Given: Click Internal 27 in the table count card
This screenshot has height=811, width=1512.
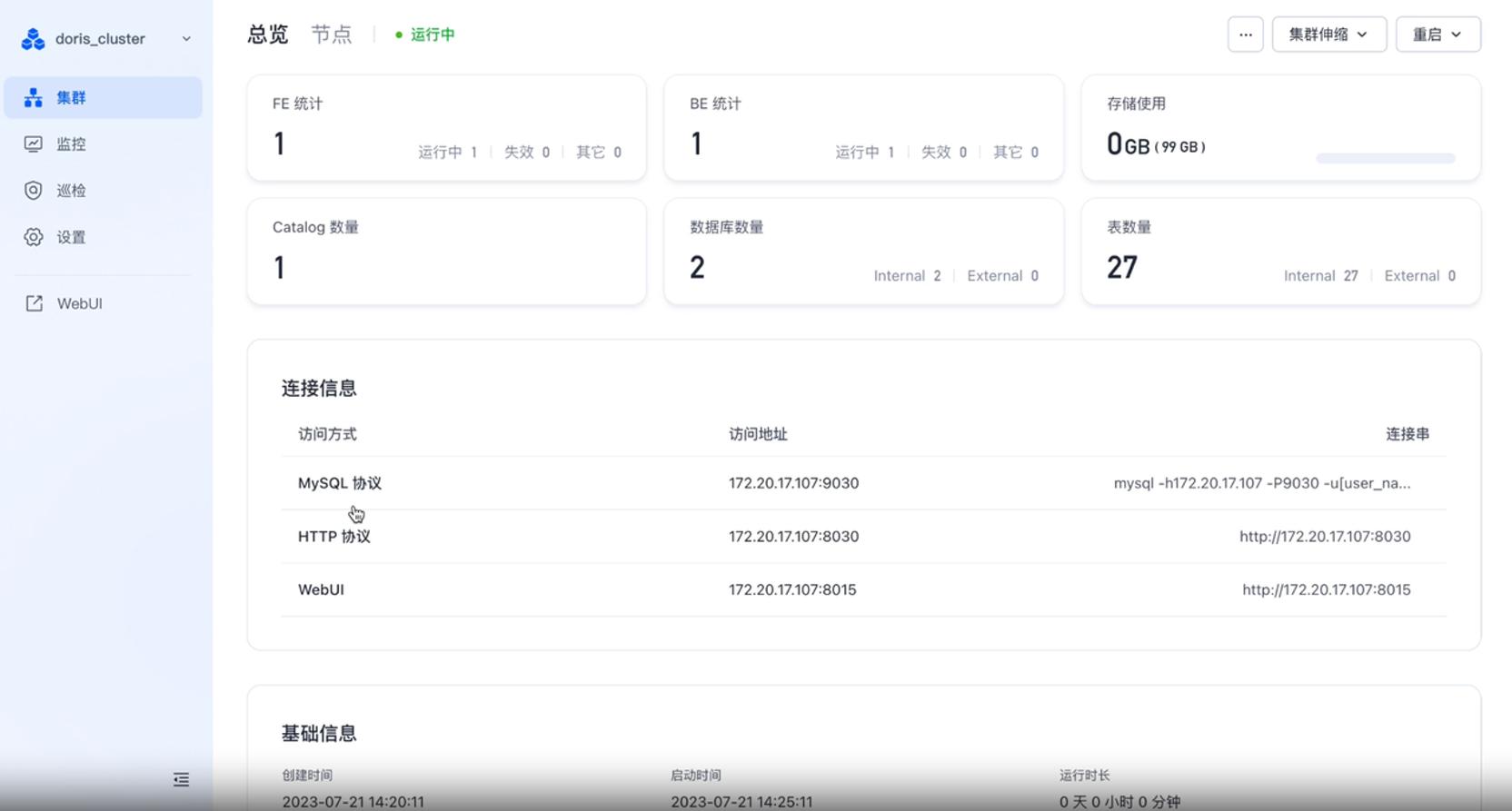Looking at the screenshot, I should (1320, 276).
